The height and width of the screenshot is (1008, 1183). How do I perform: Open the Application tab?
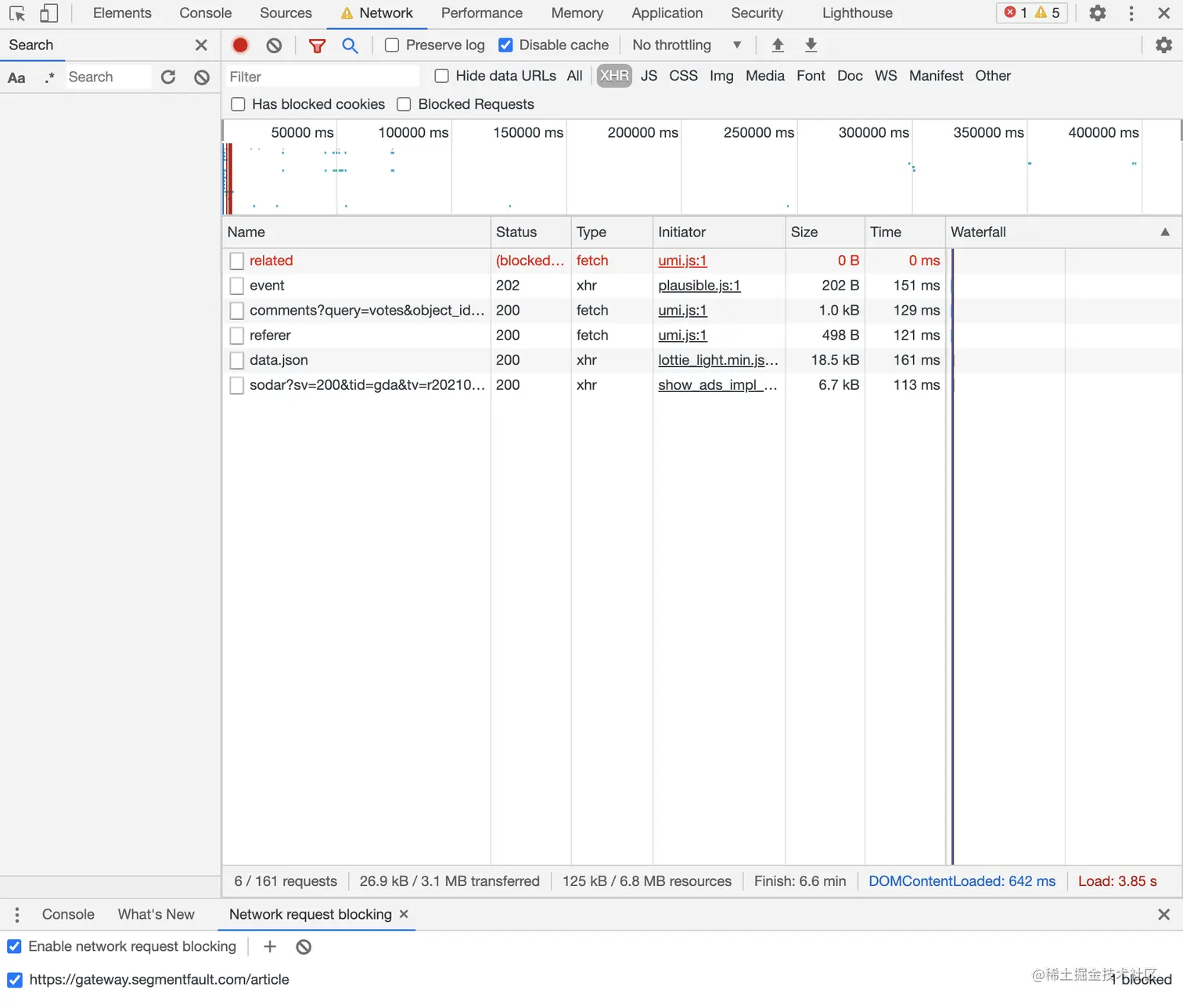pyautogui.click(x=667, y=13)
